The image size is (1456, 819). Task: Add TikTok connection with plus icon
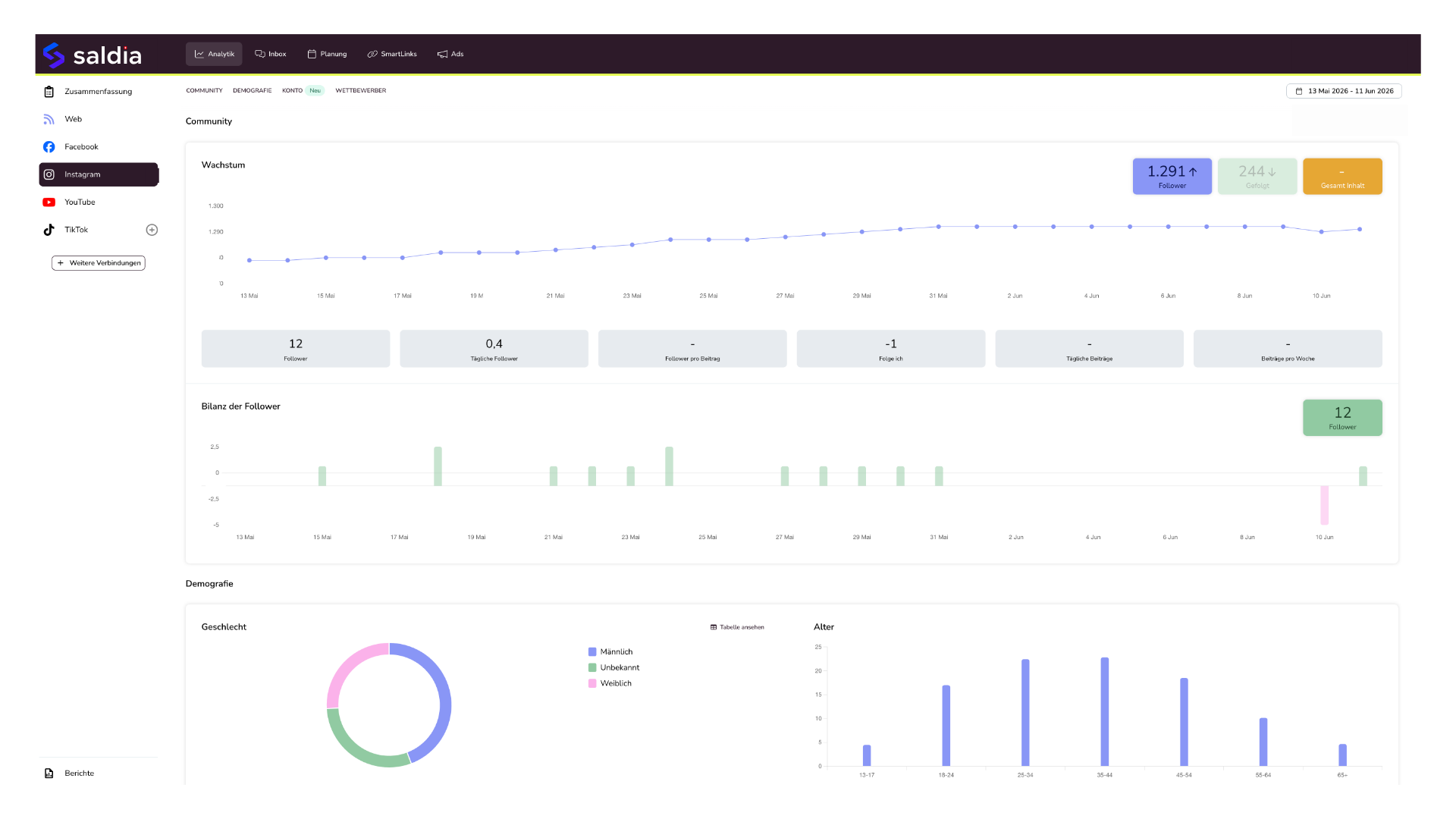[x=152, y=230]
